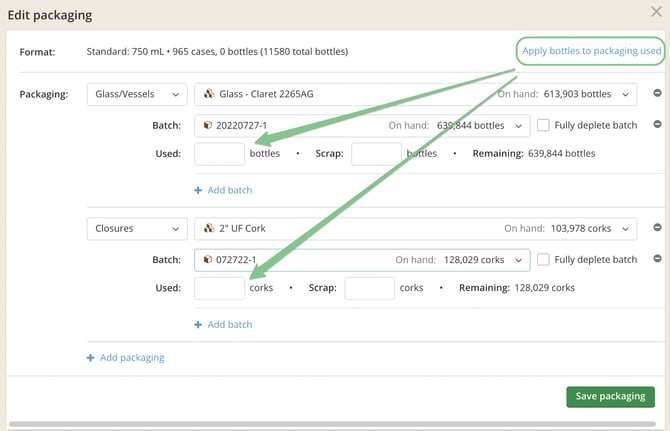Click the plus icon beside Add packaging

91,357
